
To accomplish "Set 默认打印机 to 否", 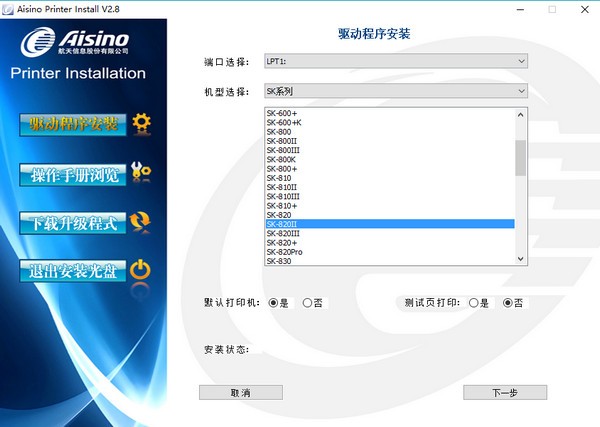I will (307, 302).
